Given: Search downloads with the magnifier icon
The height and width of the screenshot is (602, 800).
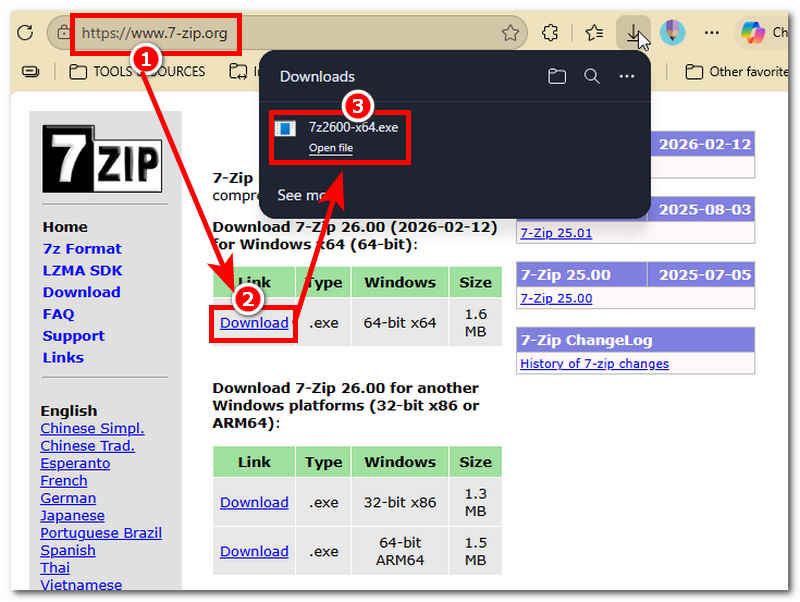Looking at the screenshot, I should point(591,75).
